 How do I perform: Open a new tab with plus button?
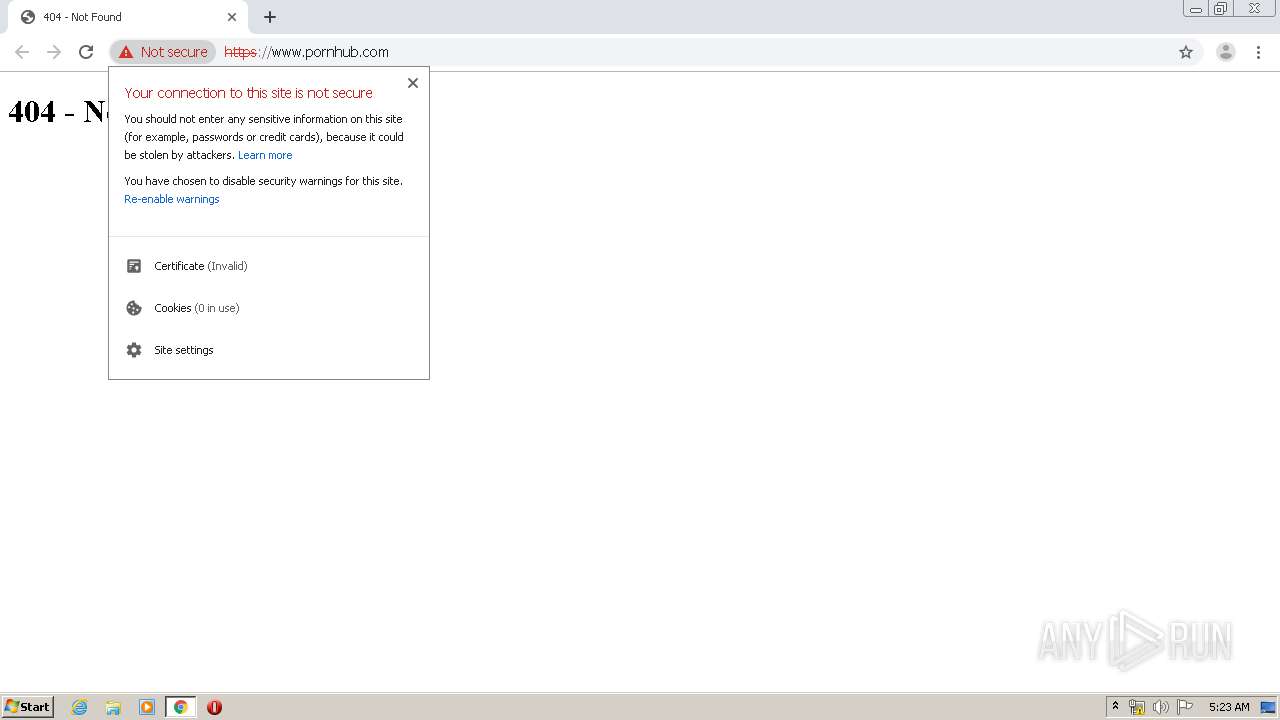pos(270,17)
